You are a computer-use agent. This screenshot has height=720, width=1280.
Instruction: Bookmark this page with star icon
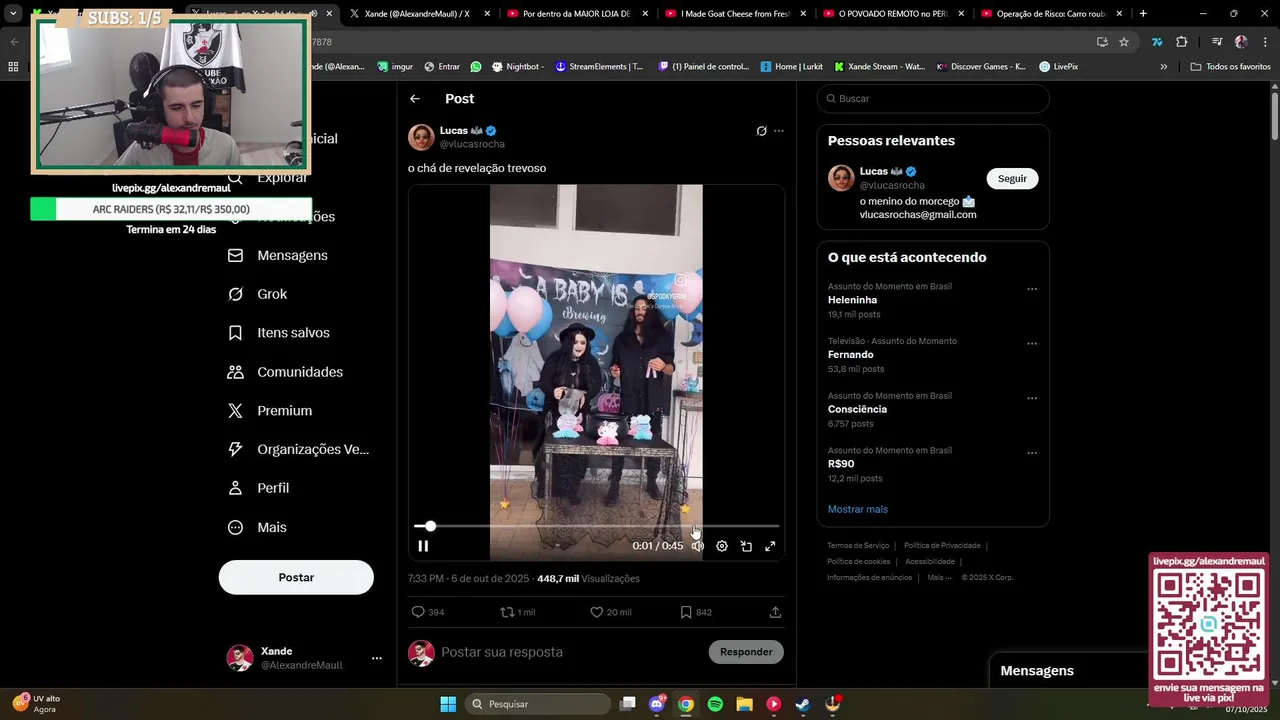tap(1124, 42)
